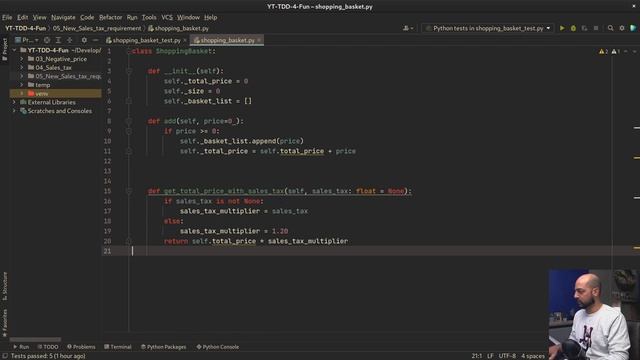Open the View menu

point(40,17)
